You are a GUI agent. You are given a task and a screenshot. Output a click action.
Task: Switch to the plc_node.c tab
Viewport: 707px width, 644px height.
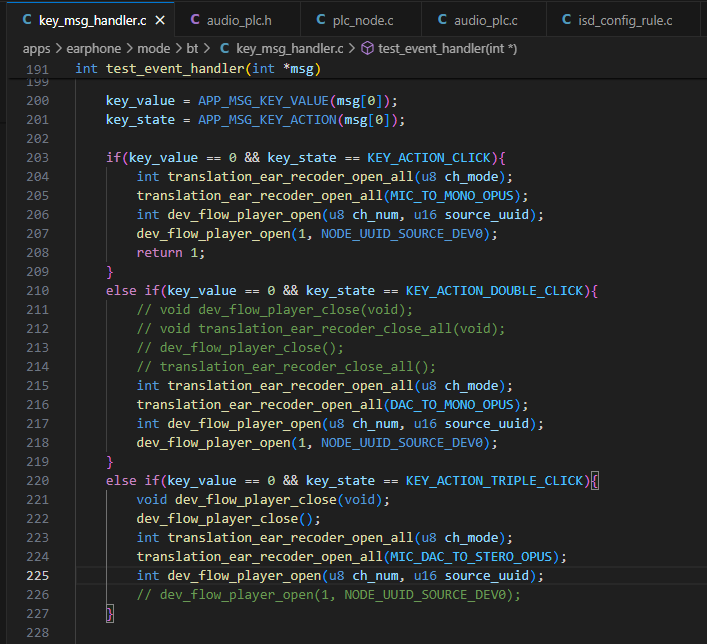(361, 20)
